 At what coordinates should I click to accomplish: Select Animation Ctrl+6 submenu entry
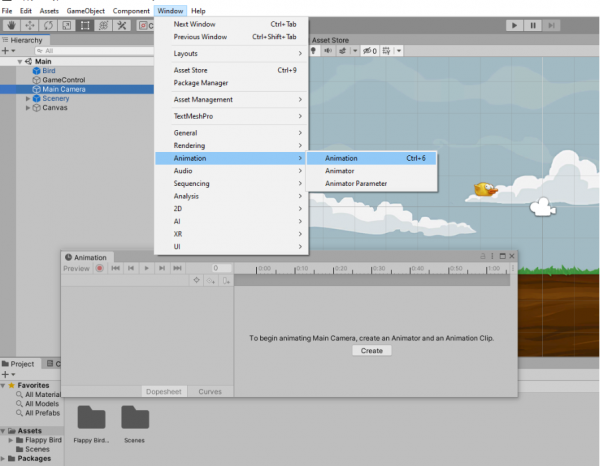(x=371, y=158)
